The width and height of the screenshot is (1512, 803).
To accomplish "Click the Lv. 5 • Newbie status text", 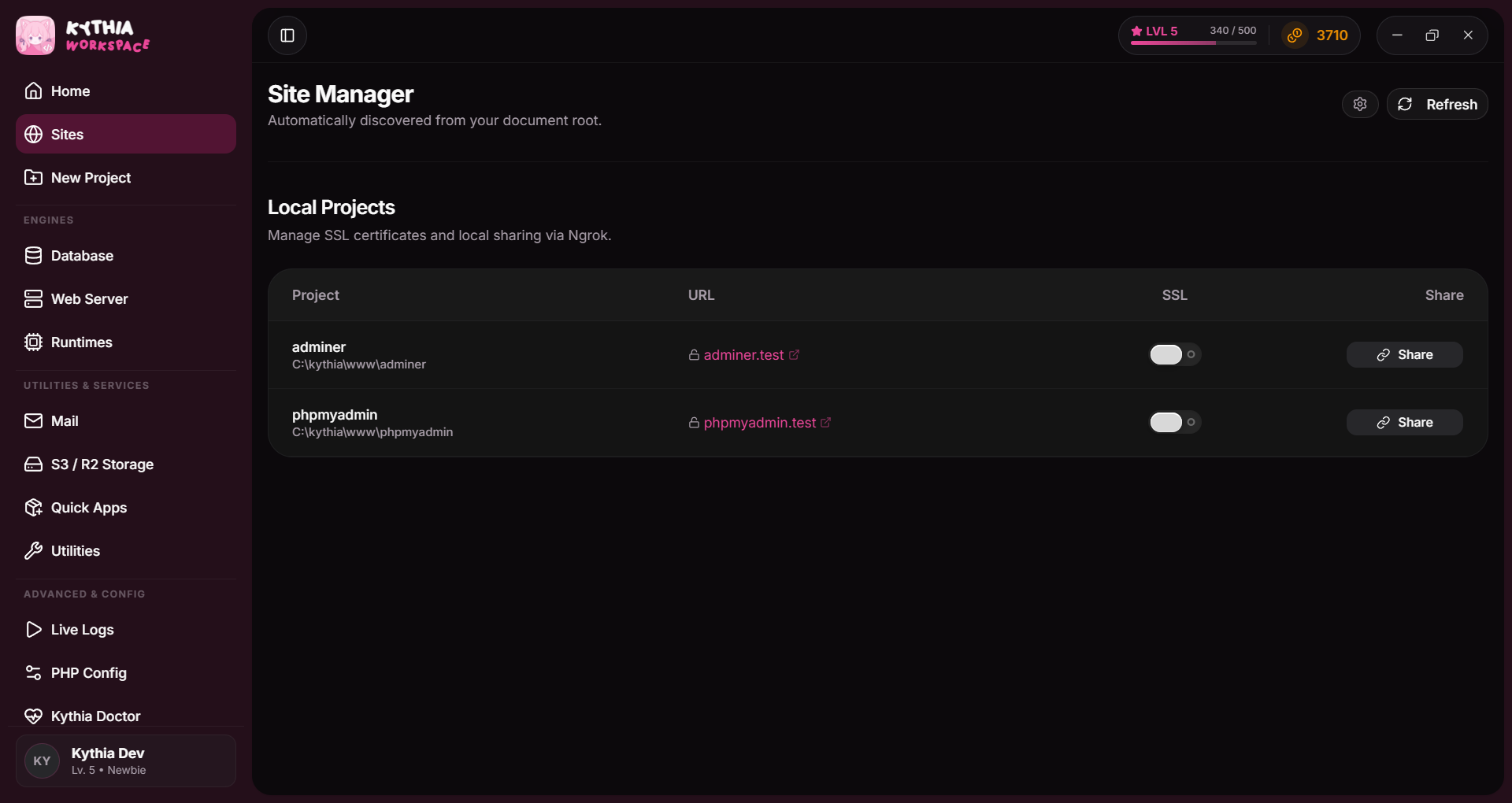I will pos(109,771).
